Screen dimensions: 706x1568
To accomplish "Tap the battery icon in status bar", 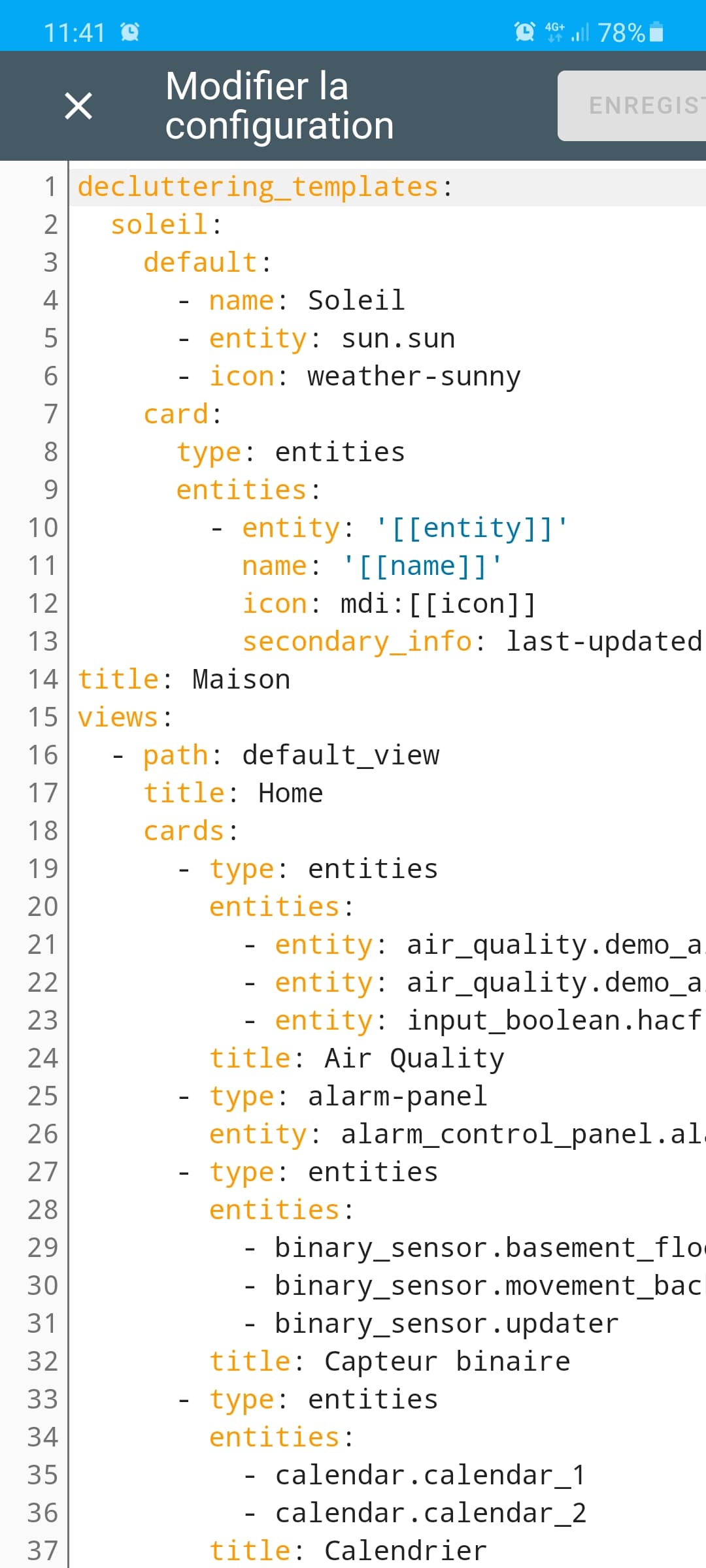I will click(x=656, y=32).
